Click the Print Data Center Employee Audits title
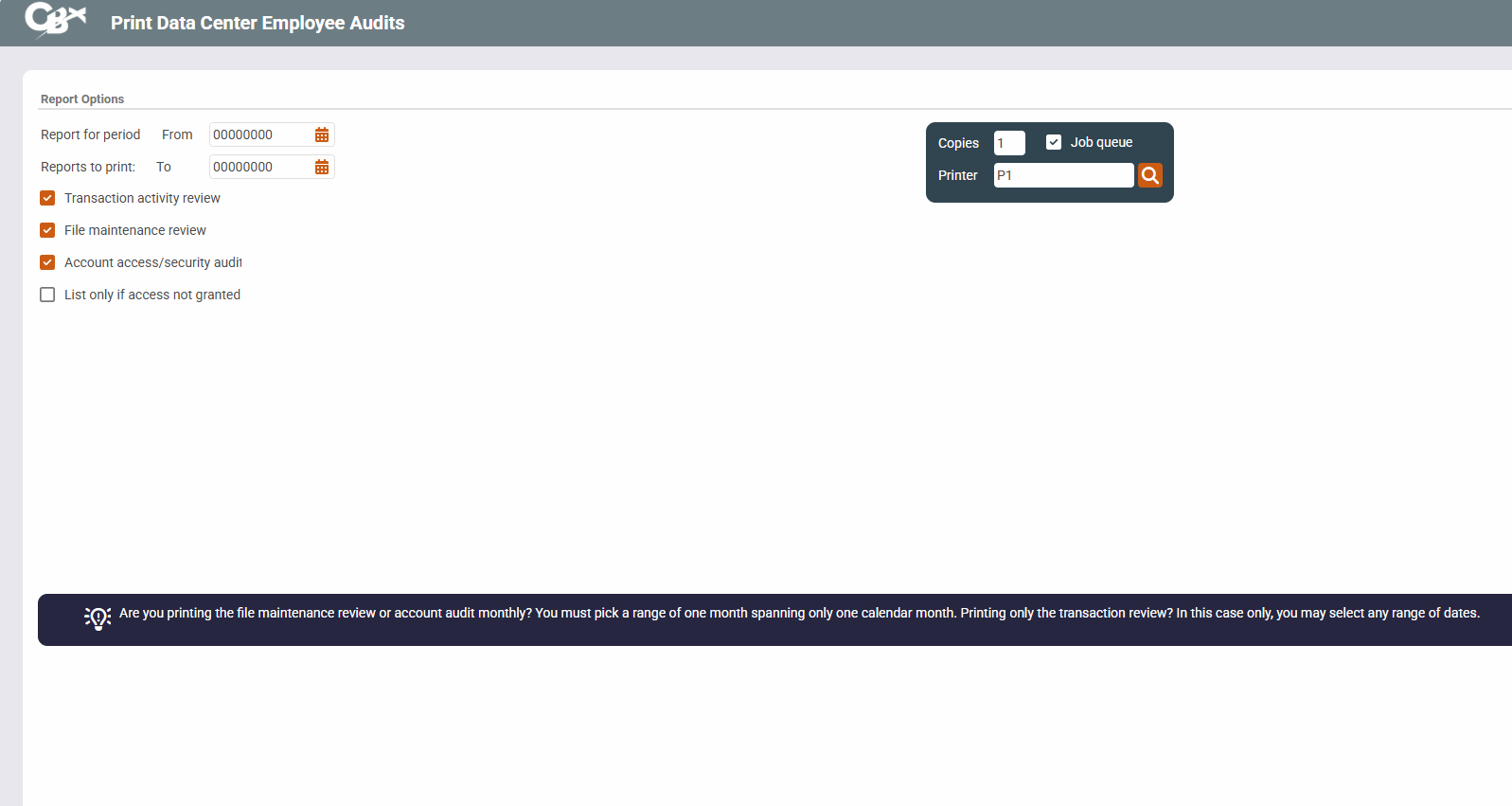 tap(258, 23)
